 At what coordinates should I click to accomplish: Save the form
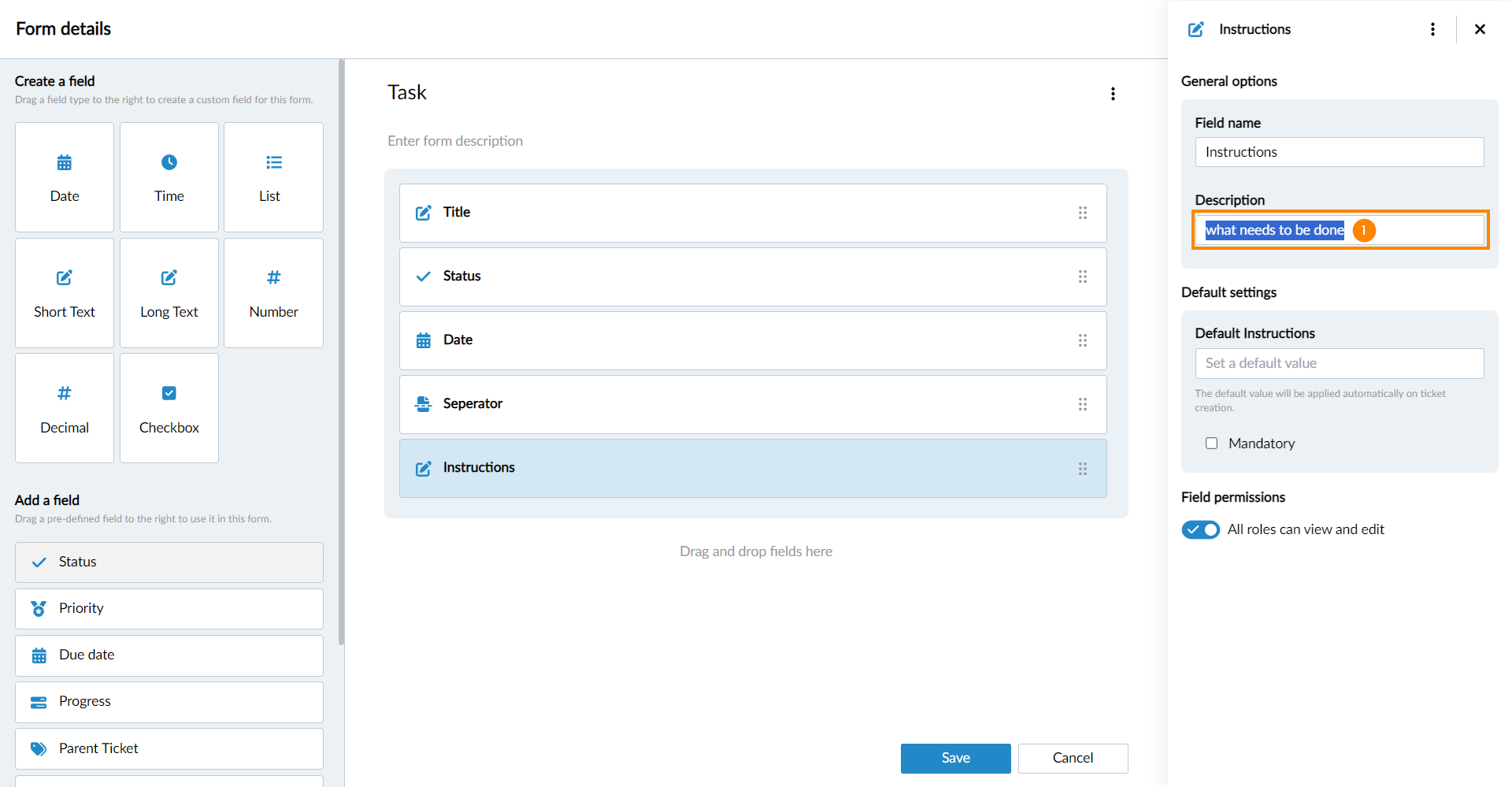point(955,758)
